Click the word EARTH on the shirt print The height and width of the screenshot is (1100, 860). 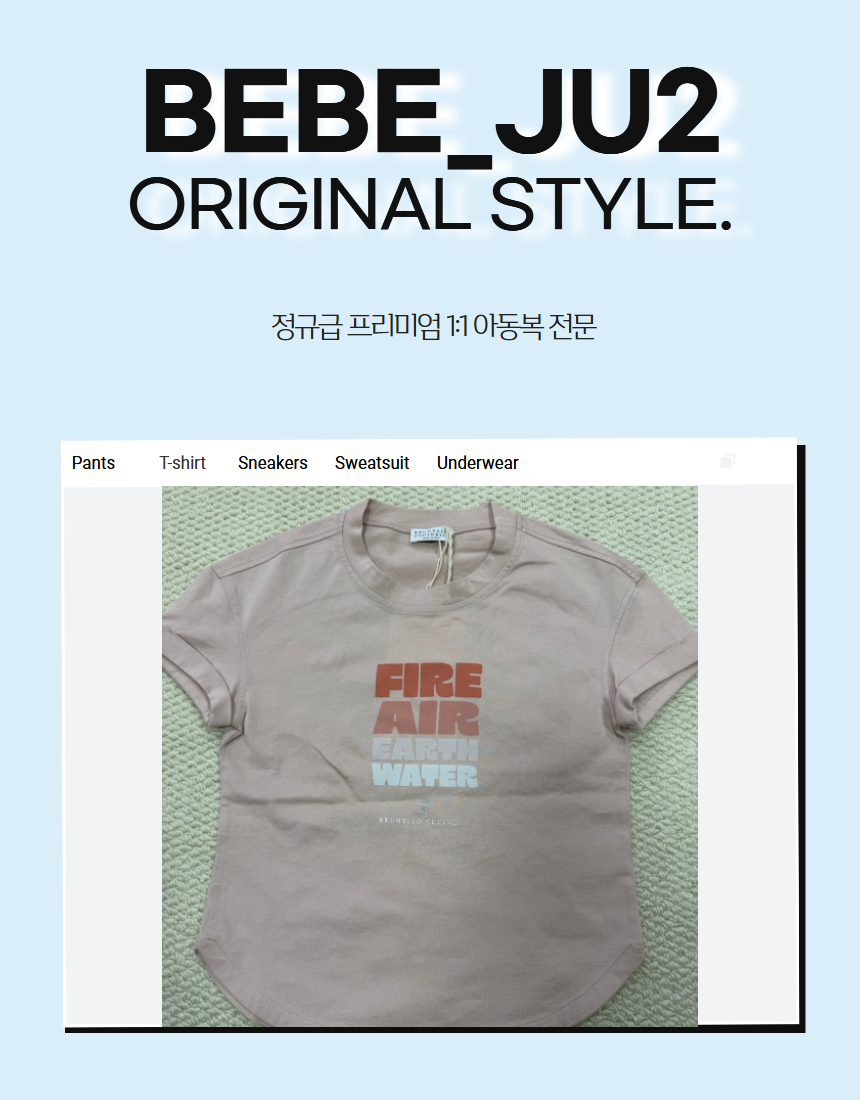[425, 750]
